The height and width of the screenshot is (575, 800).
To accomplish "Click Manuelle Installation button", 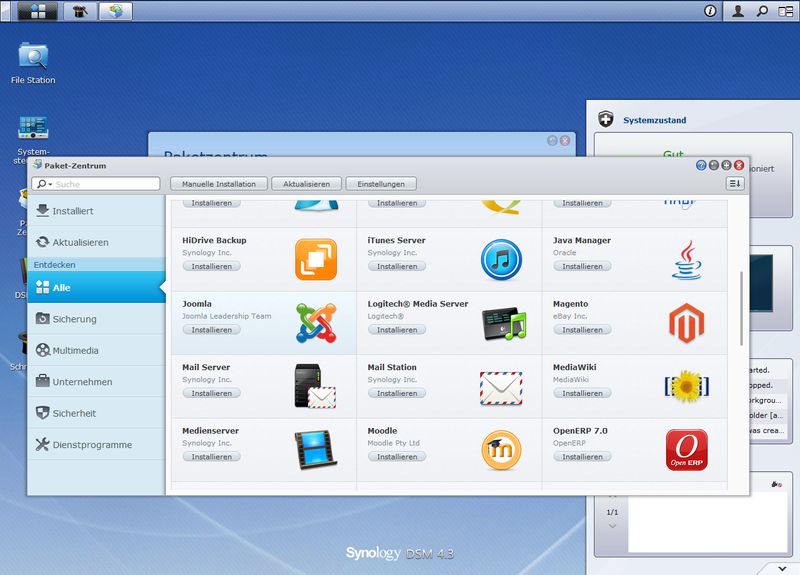I will 219,184.
